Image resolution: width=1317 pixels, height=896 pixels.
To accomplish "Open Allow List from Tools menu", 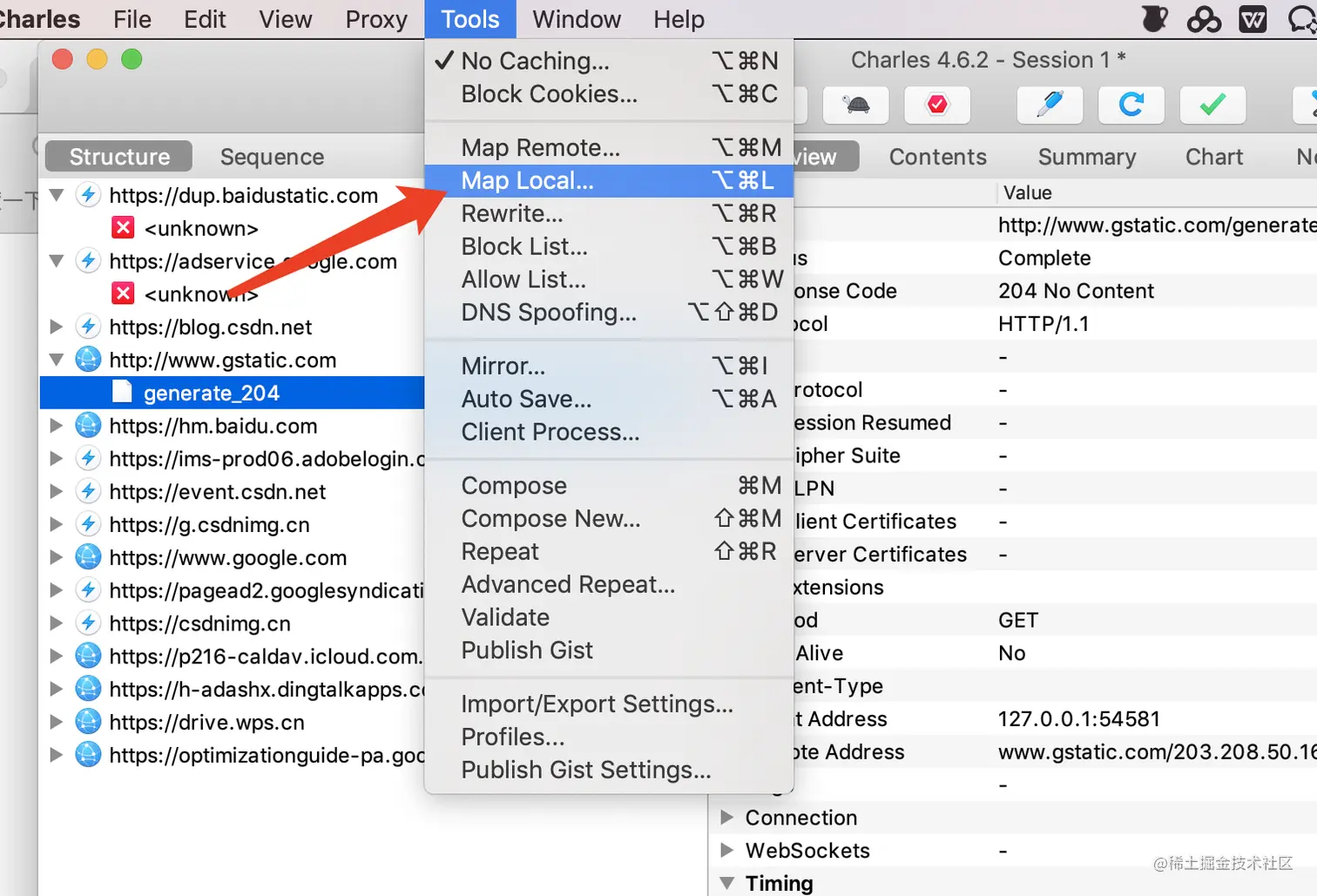I will [609, 280].
